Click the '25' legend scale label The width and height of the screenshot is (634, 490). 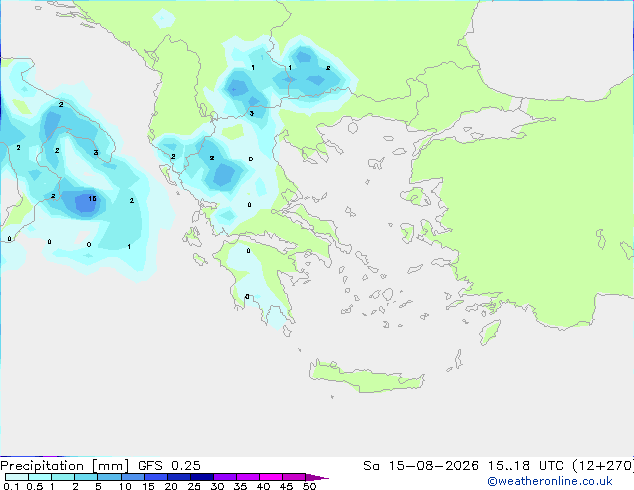(194, 486)
